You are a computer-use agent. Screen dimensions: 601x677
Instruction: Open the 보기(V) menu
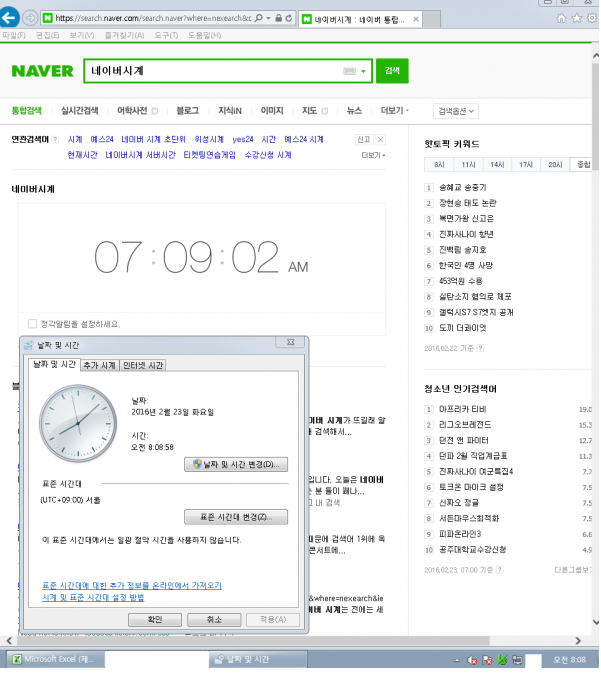click(82, 35)
